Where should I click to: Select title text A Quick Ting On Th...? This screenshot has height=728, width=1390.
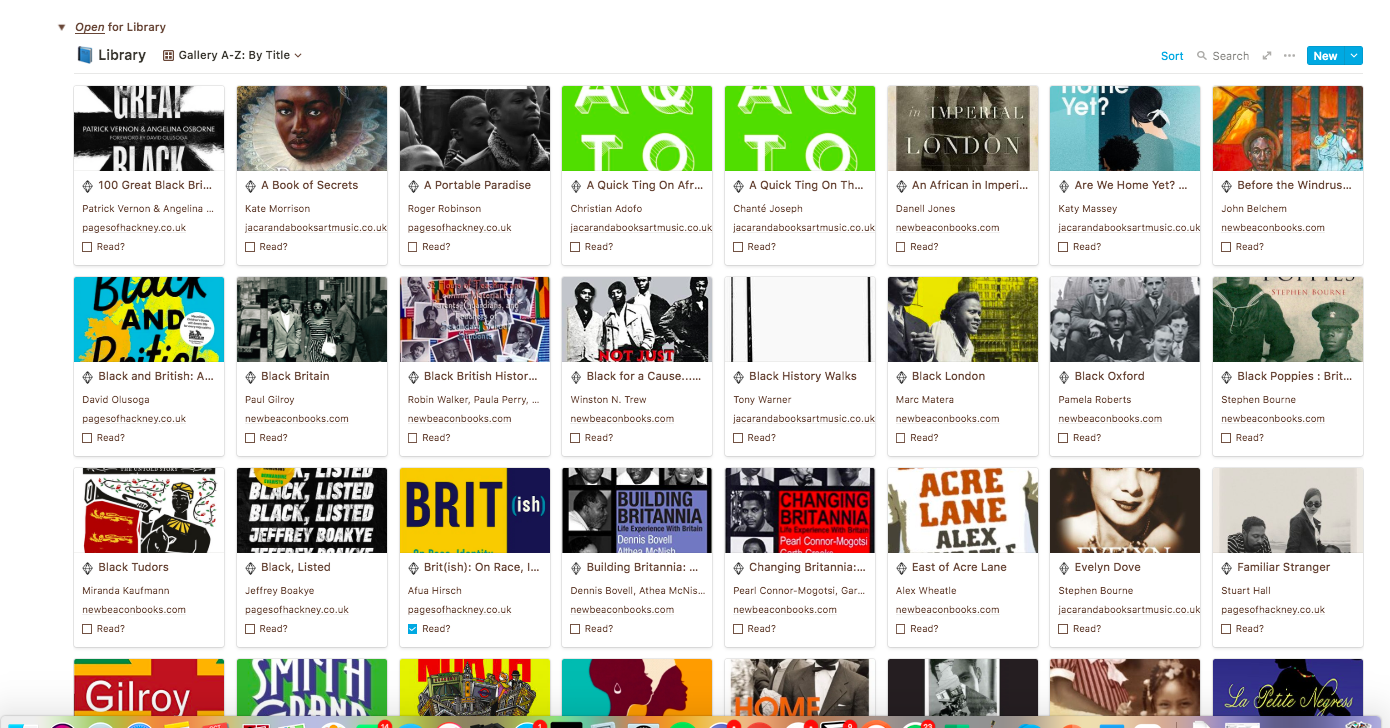(x=806, y=185)
